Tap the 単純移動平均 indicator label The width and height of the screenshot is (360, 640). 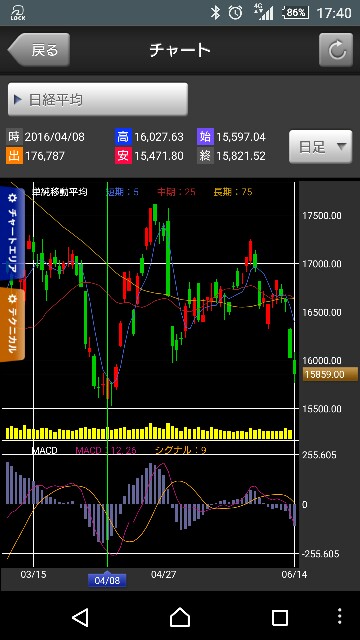coord(60,192)
